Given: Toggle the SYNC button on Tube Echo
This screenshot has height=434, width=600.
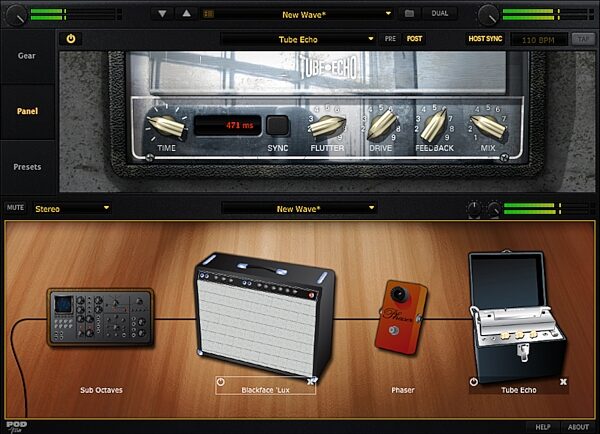Looking at the screenshot, I should (x=277, y=125).
